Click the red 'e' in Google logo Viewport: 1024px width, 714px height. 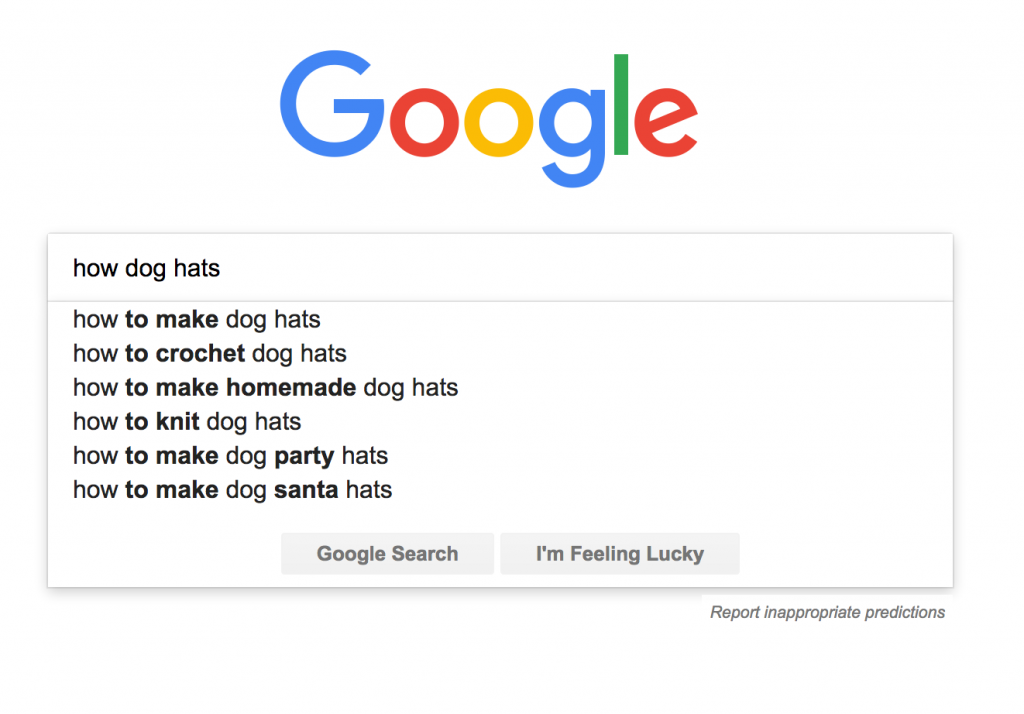(x=665, y=122)
